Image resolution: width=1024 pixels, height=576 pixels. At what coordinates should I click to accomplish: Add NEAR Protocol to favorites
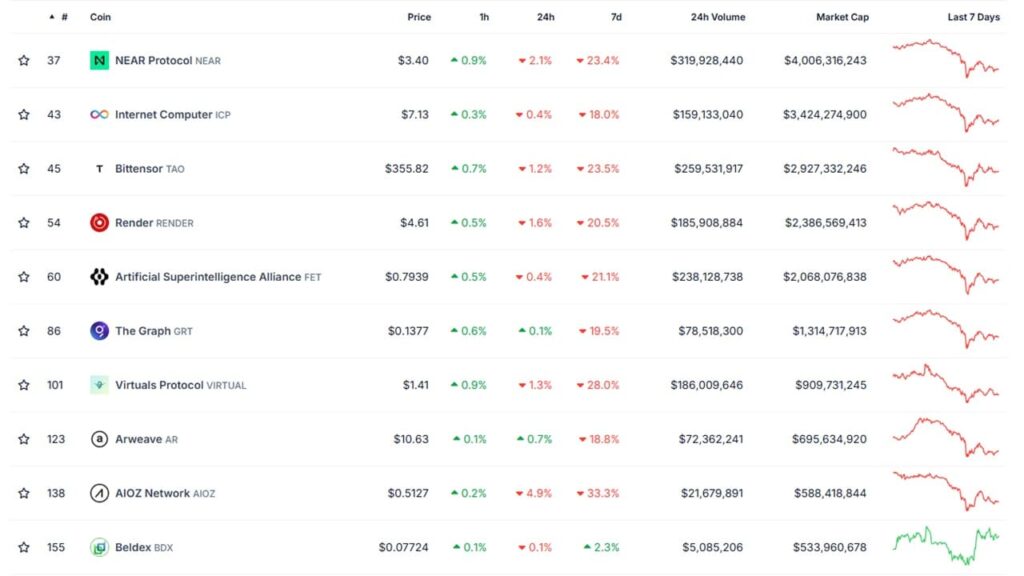click(x=23, y=60)
